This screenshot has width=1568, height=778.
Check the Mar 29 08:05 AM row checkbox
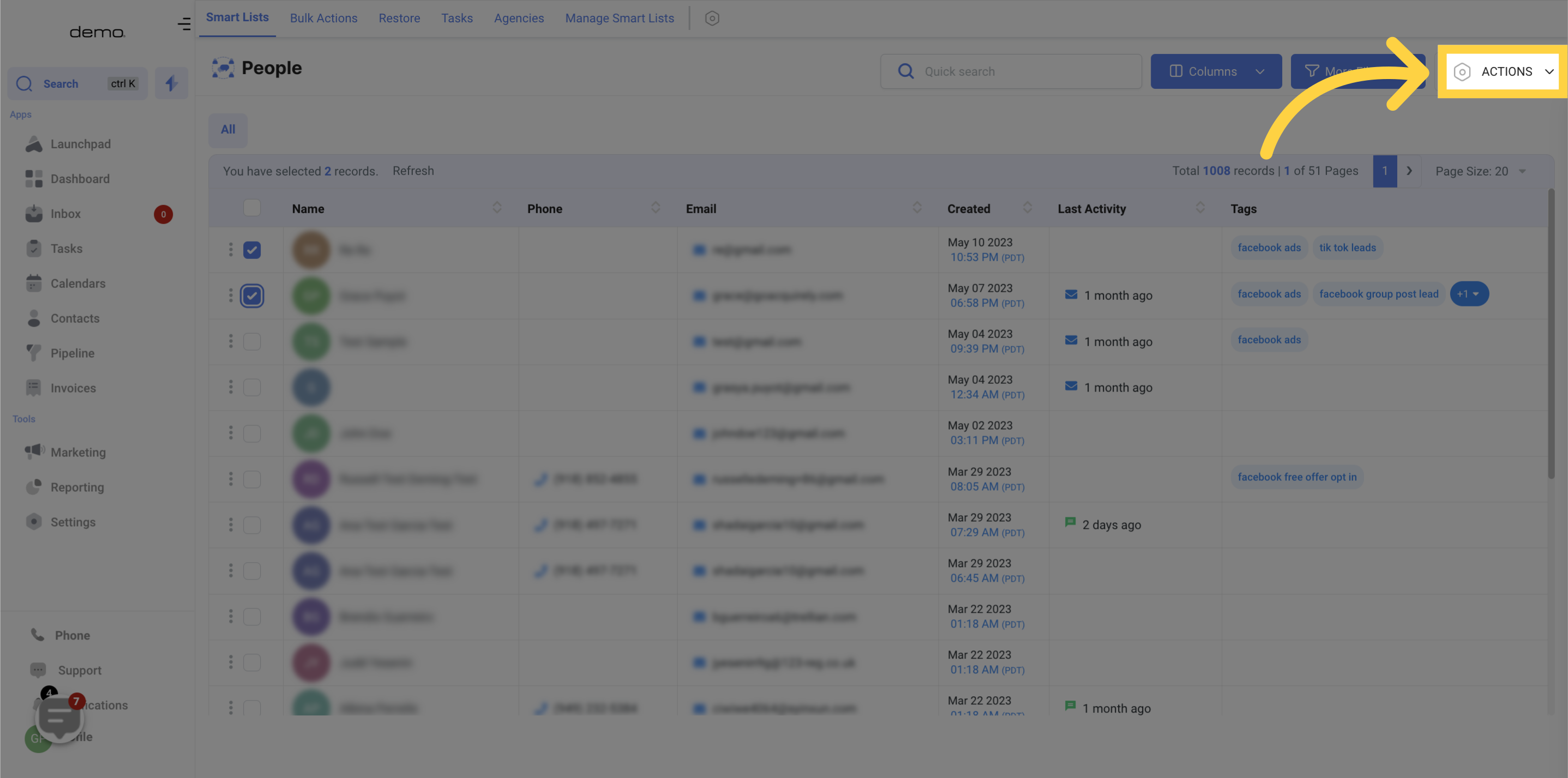[251, 479]
